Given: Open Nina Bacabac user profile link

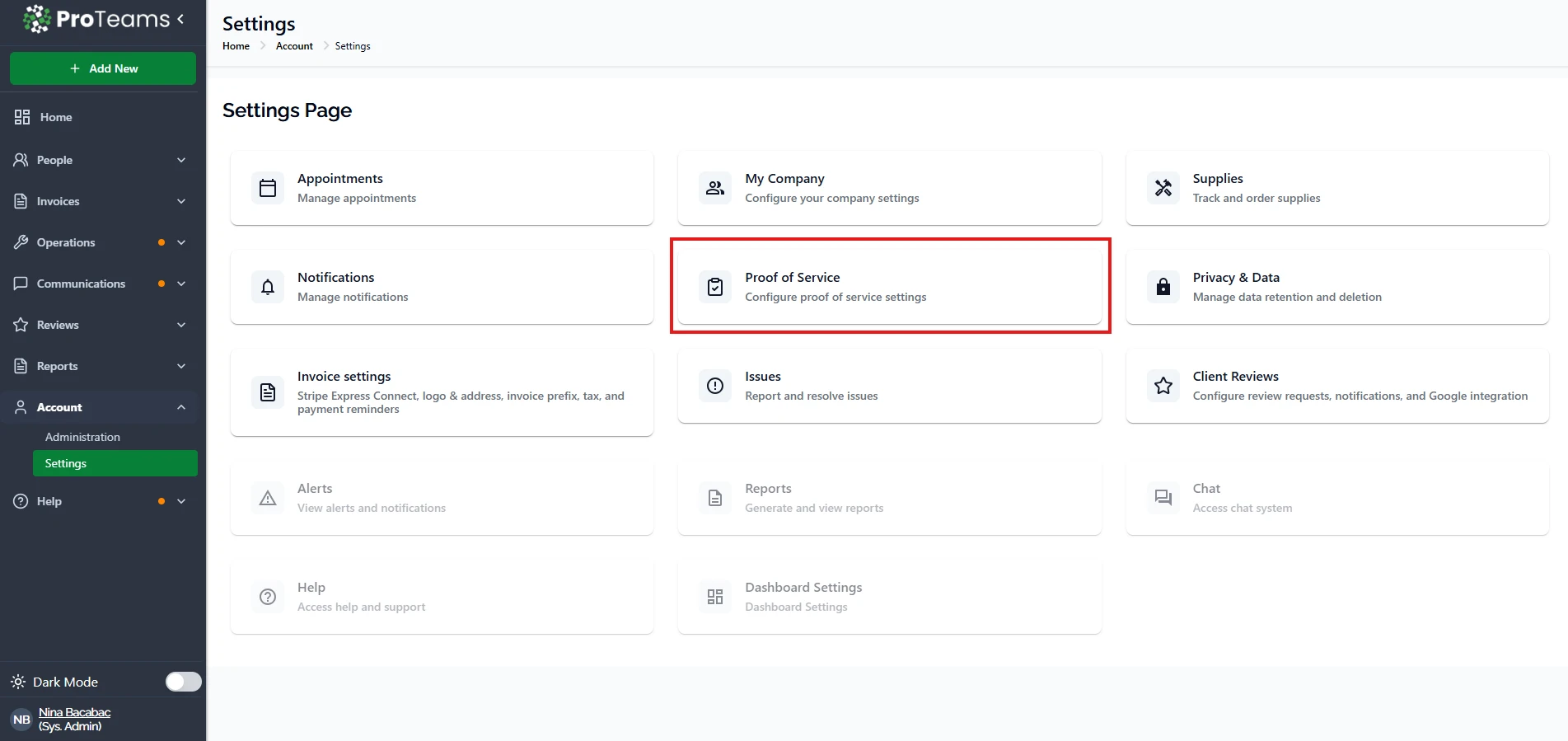Looking at the screenshot, I should [74, 712].
